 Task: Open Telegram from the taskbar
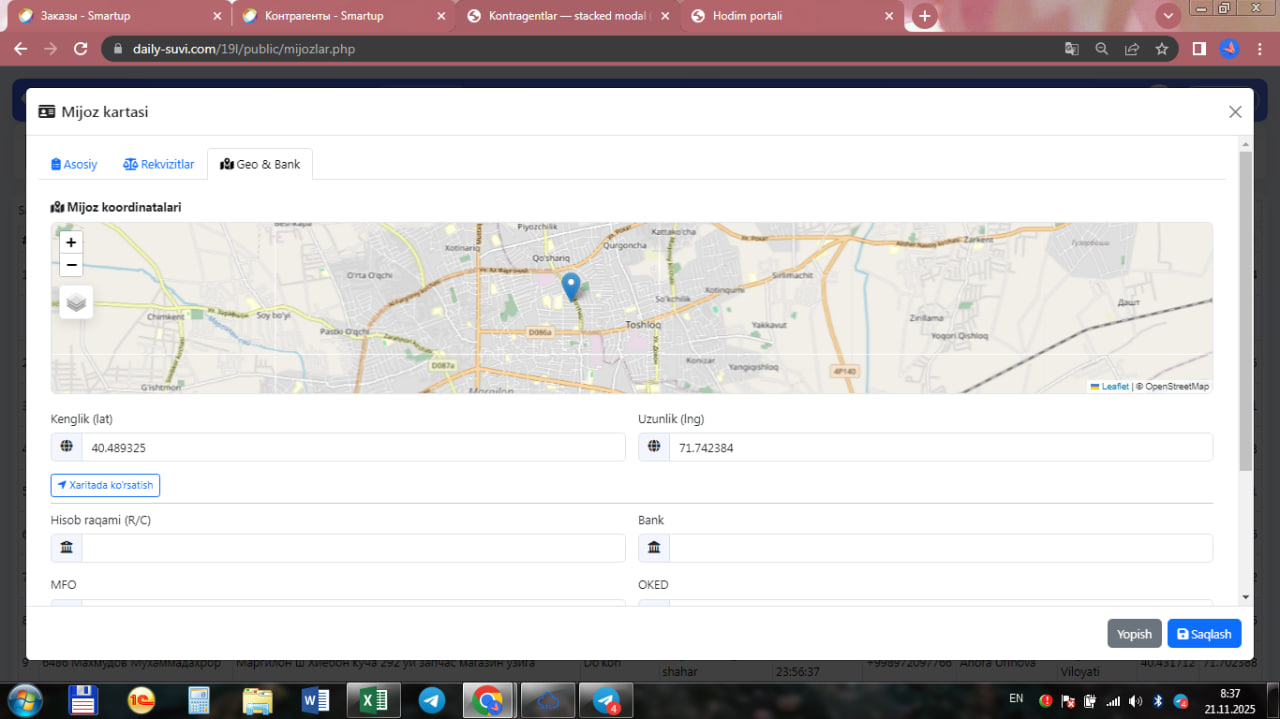[x=432, y=700]
